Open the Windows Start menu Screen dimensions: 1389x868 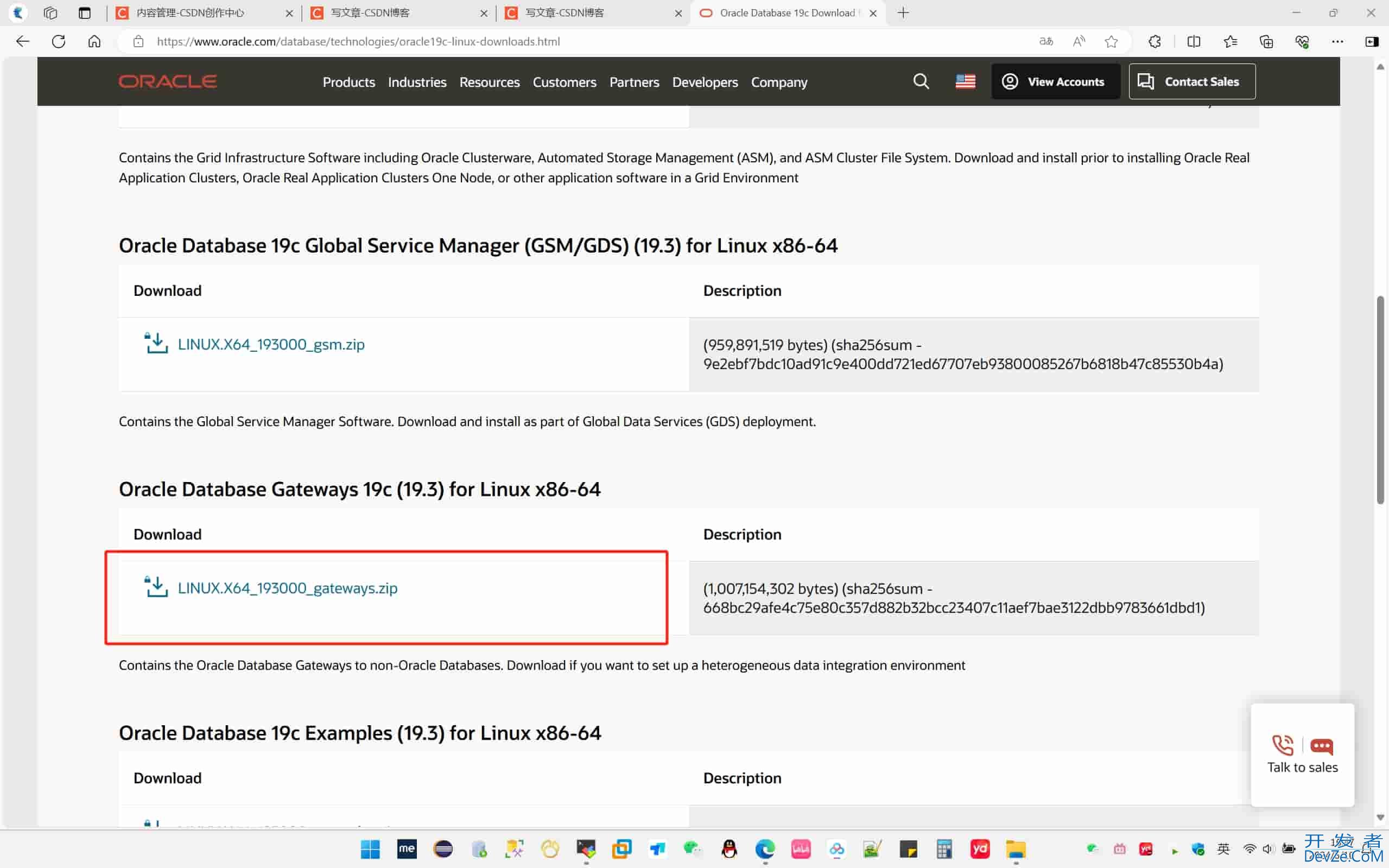tap(370, 848)
